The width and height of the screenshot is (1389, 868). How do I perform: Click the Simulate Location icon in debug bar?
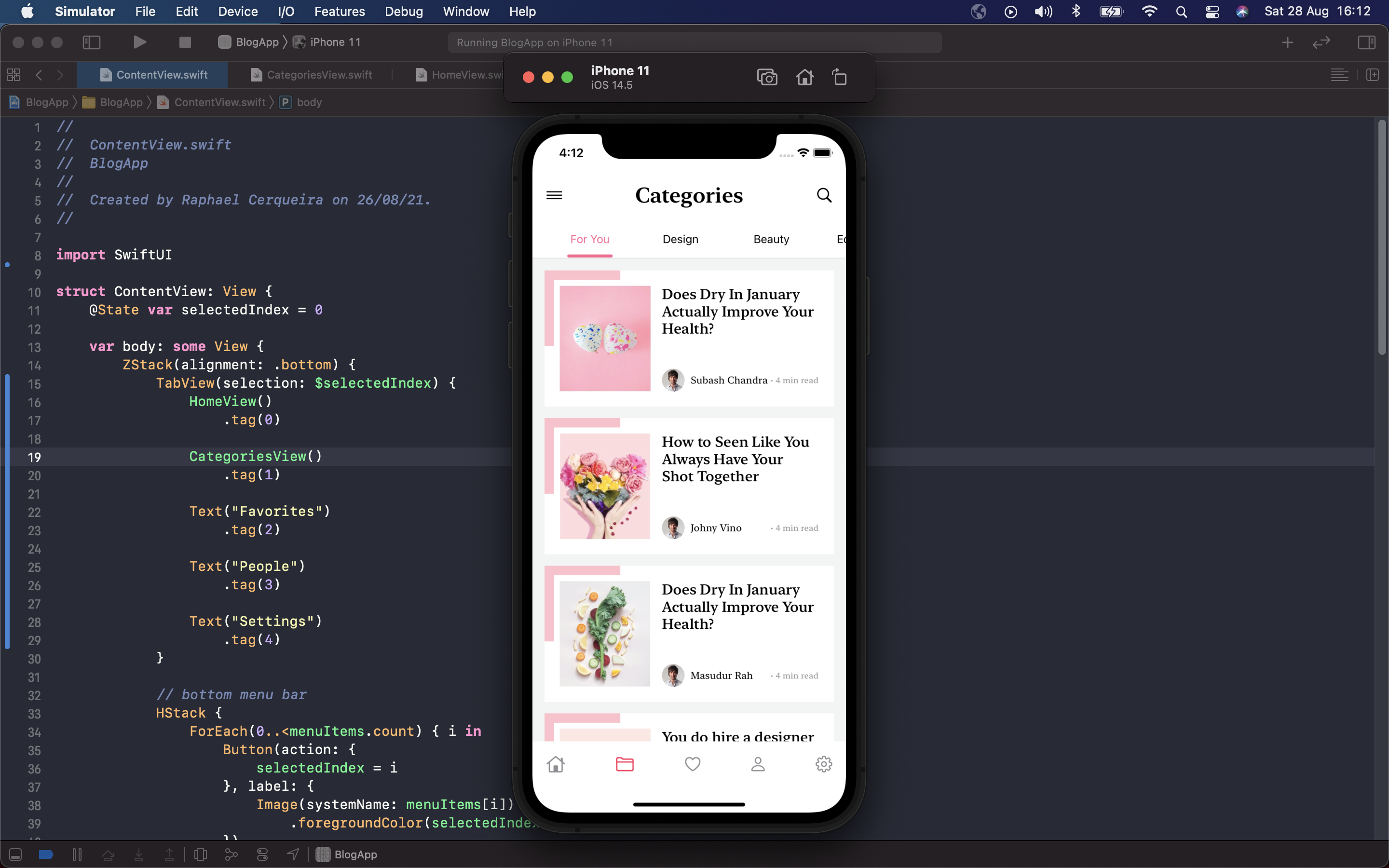tap(293, 854)
